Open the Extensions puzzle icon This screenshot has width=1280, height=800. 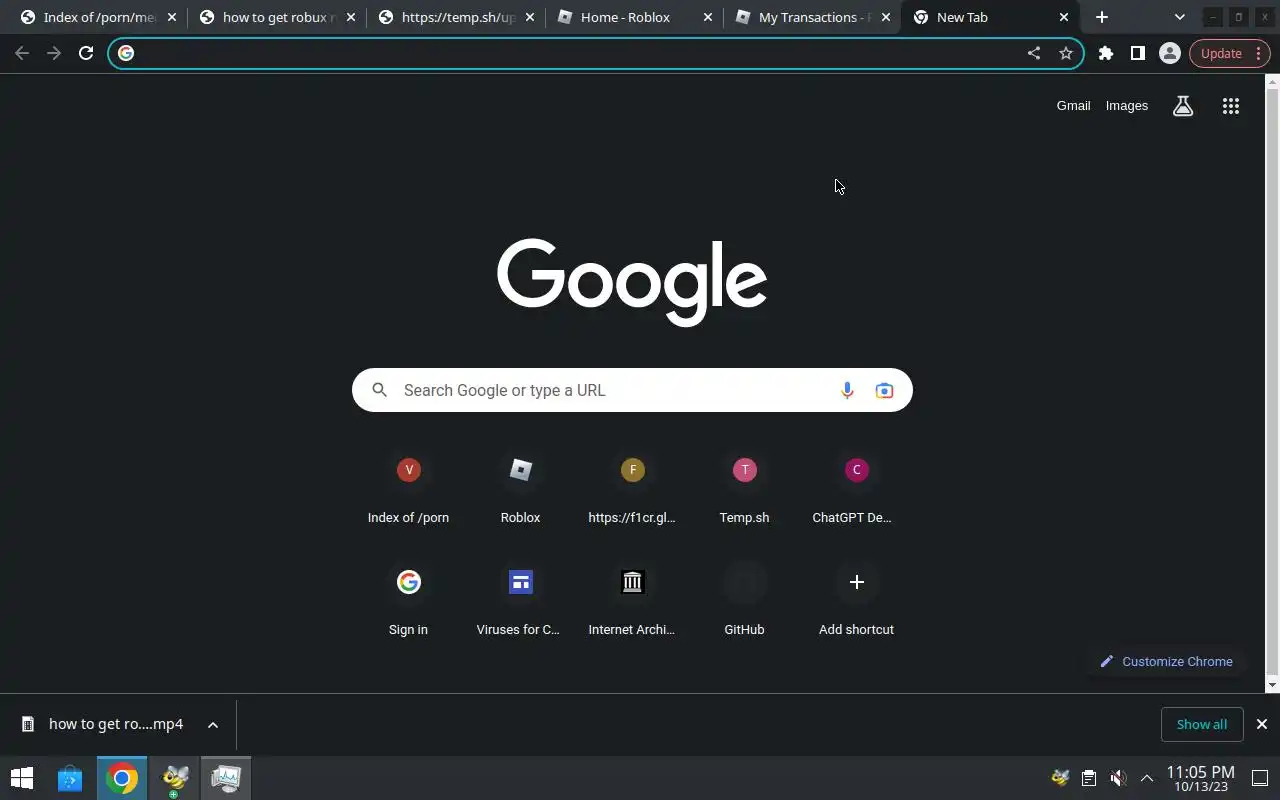point(1106,53)
